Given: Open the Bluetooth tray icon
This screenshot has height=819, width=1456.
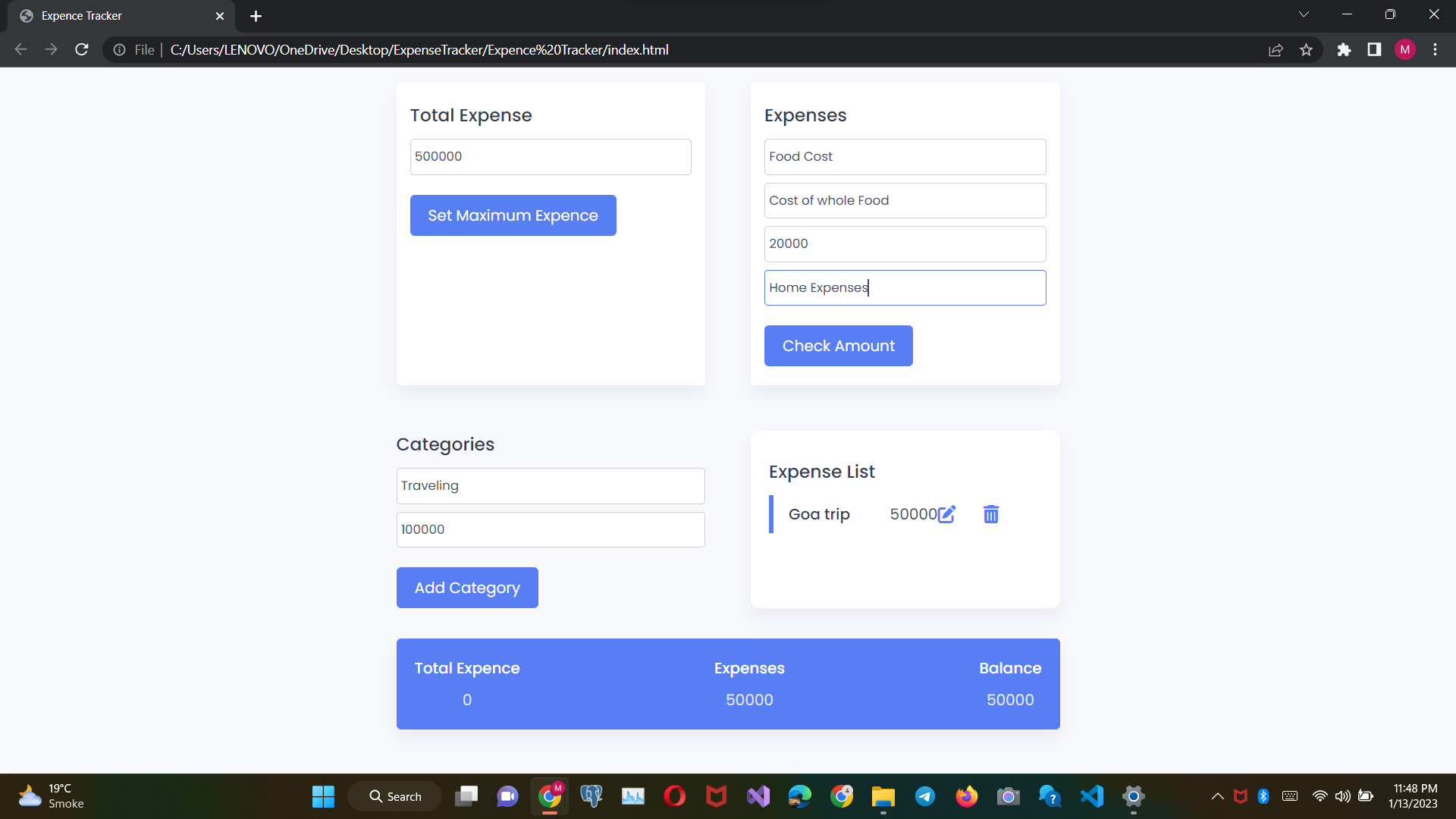Looking at the screenshot, I should (x=1263, y=796).
